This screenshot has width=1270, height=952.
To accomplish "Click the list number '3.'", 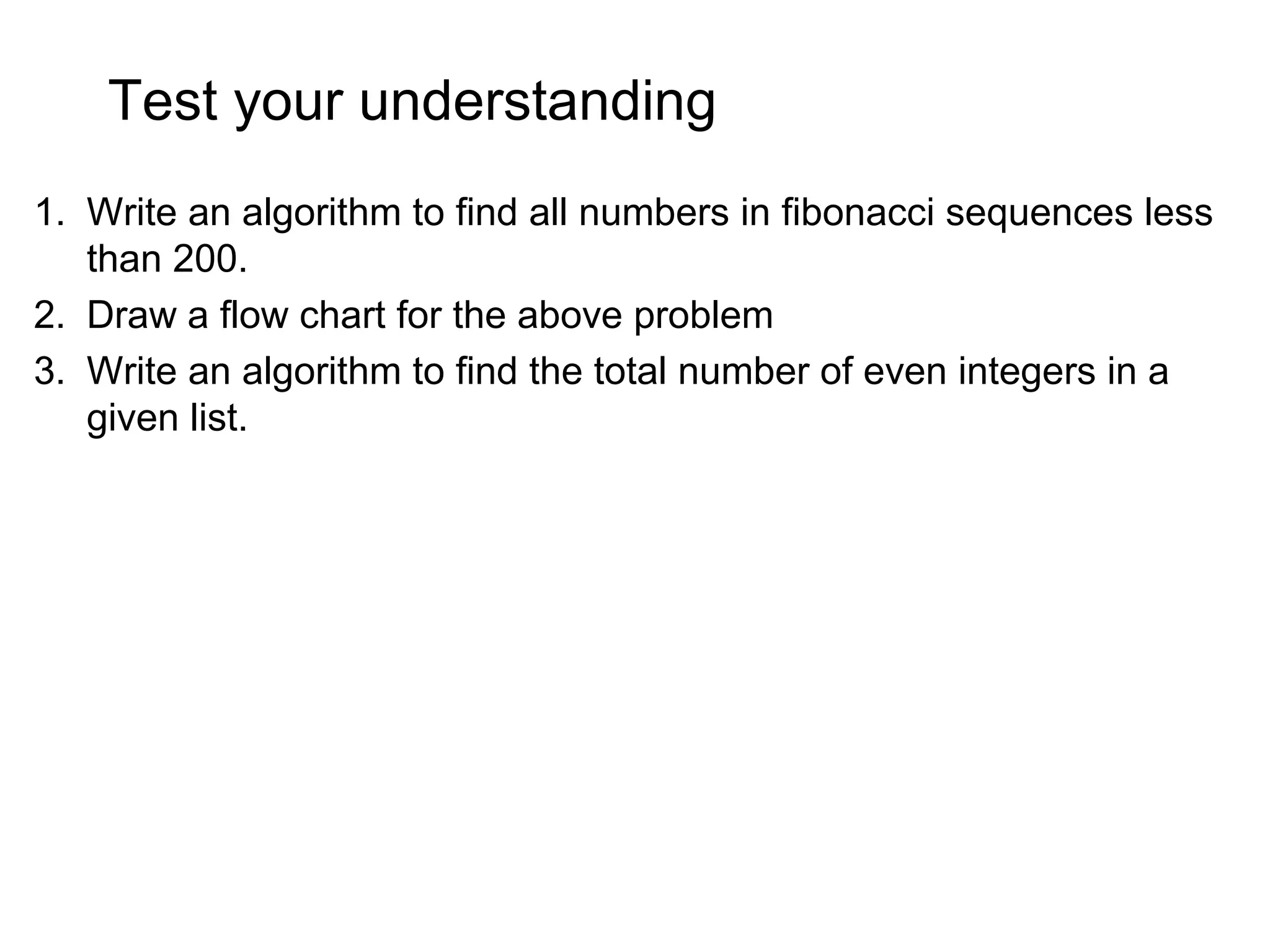I will coord(50,371).
